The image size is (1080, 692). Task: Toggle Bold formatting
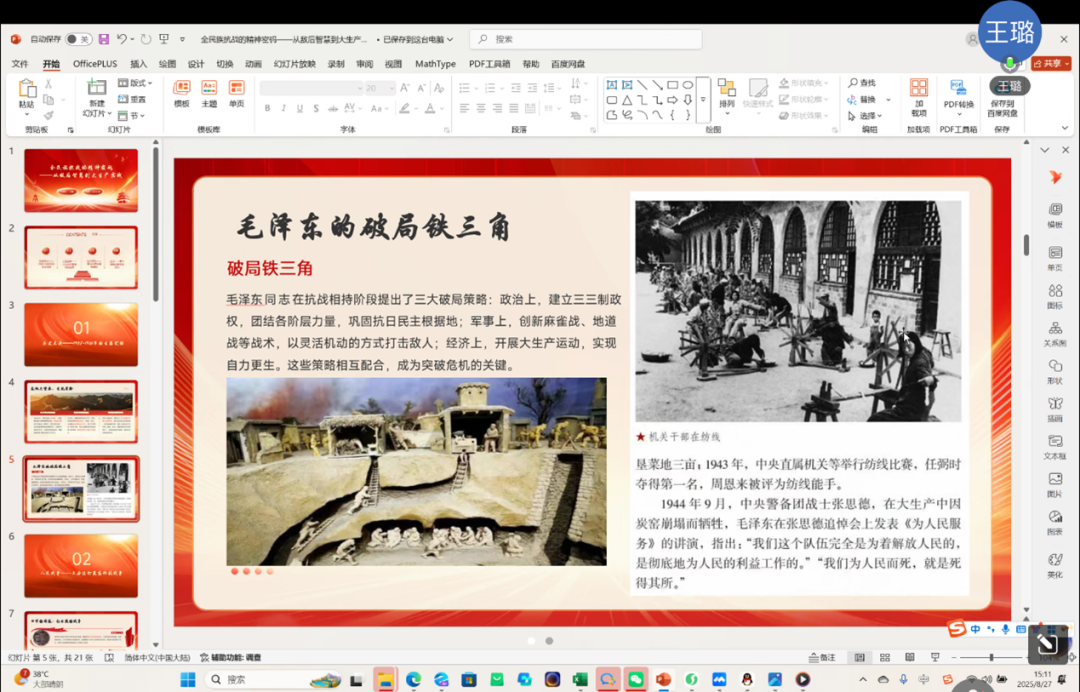pyautogui.click(x=267, y=108)
